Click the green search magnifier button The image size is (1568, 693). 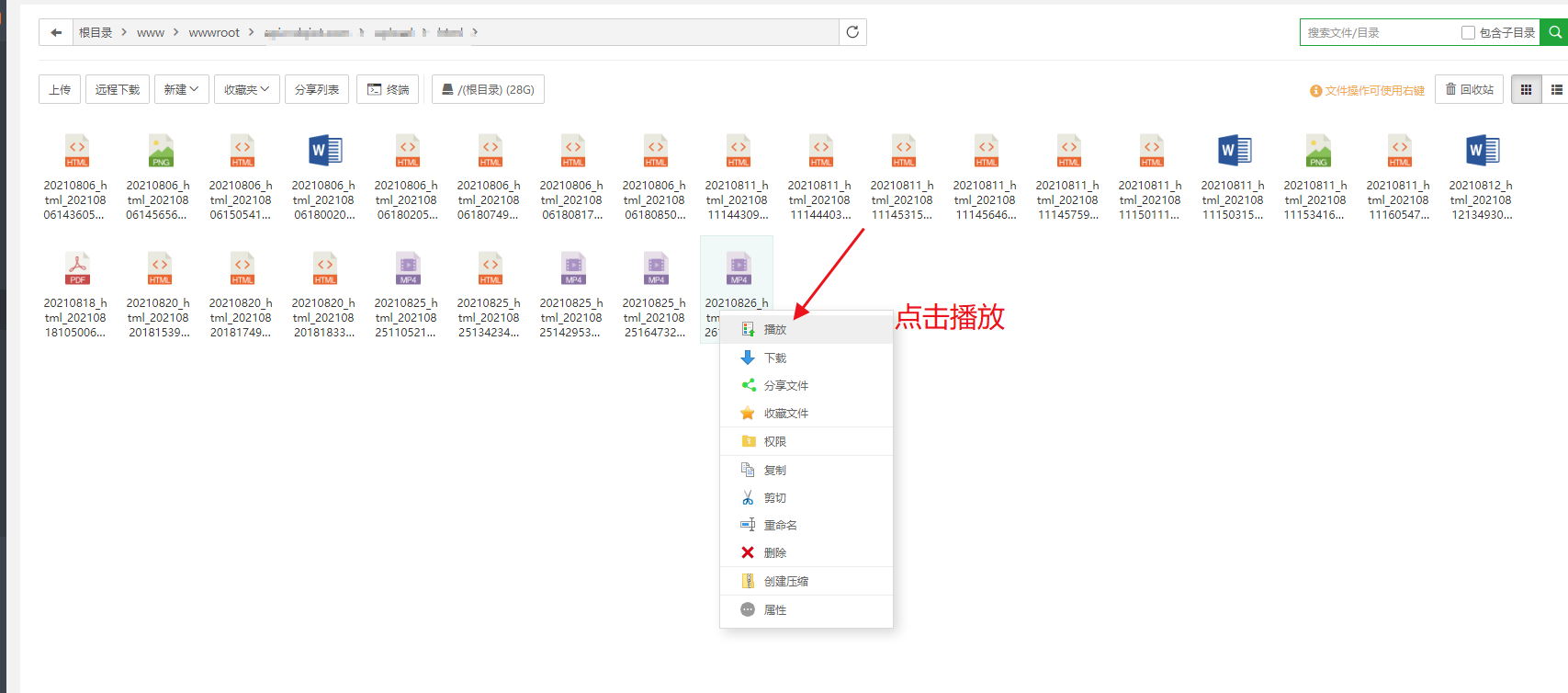click(x=1554, y=32)
